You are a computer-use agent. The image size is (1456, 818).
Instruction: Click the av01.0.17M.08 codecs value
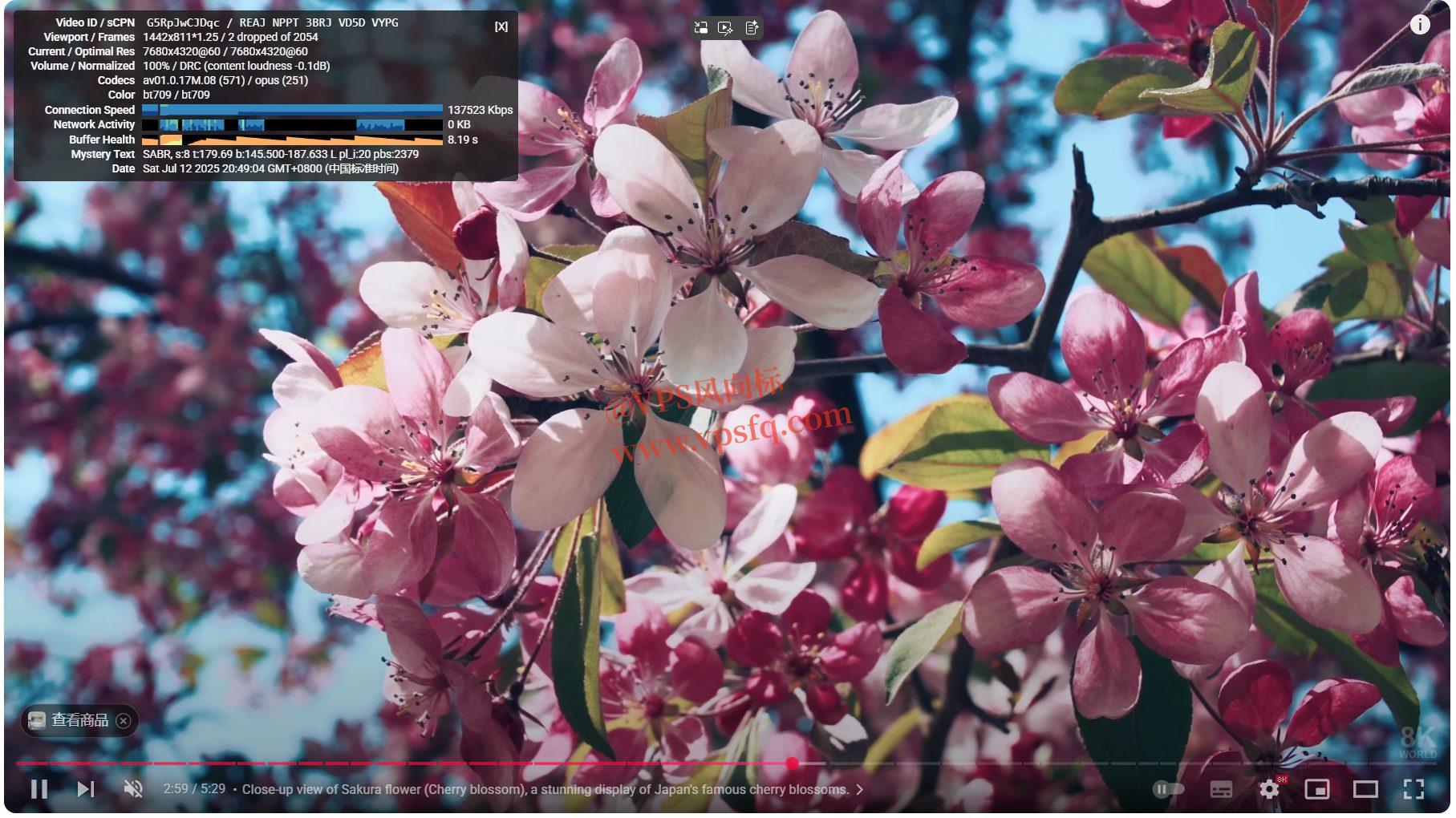(225, 80)
